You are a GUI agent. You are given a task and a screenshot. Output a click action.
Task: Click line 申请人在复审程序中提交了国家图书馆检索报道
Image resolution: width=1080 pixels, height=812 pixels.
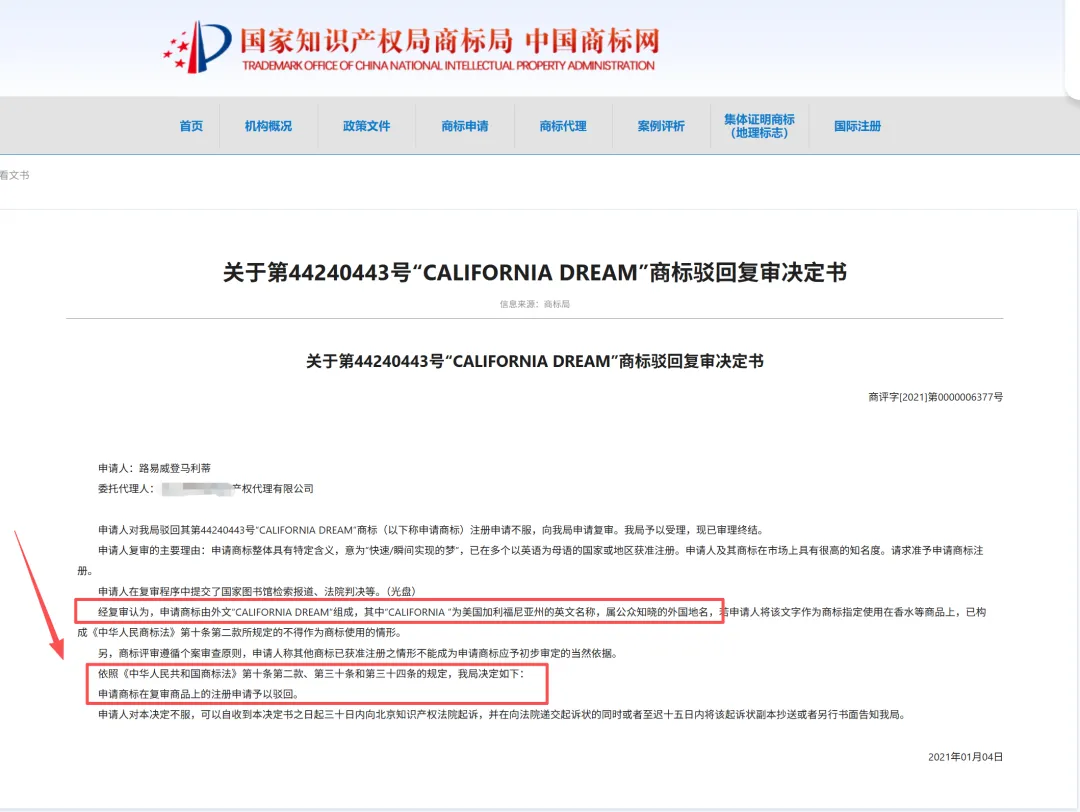[x=257, y=591]
